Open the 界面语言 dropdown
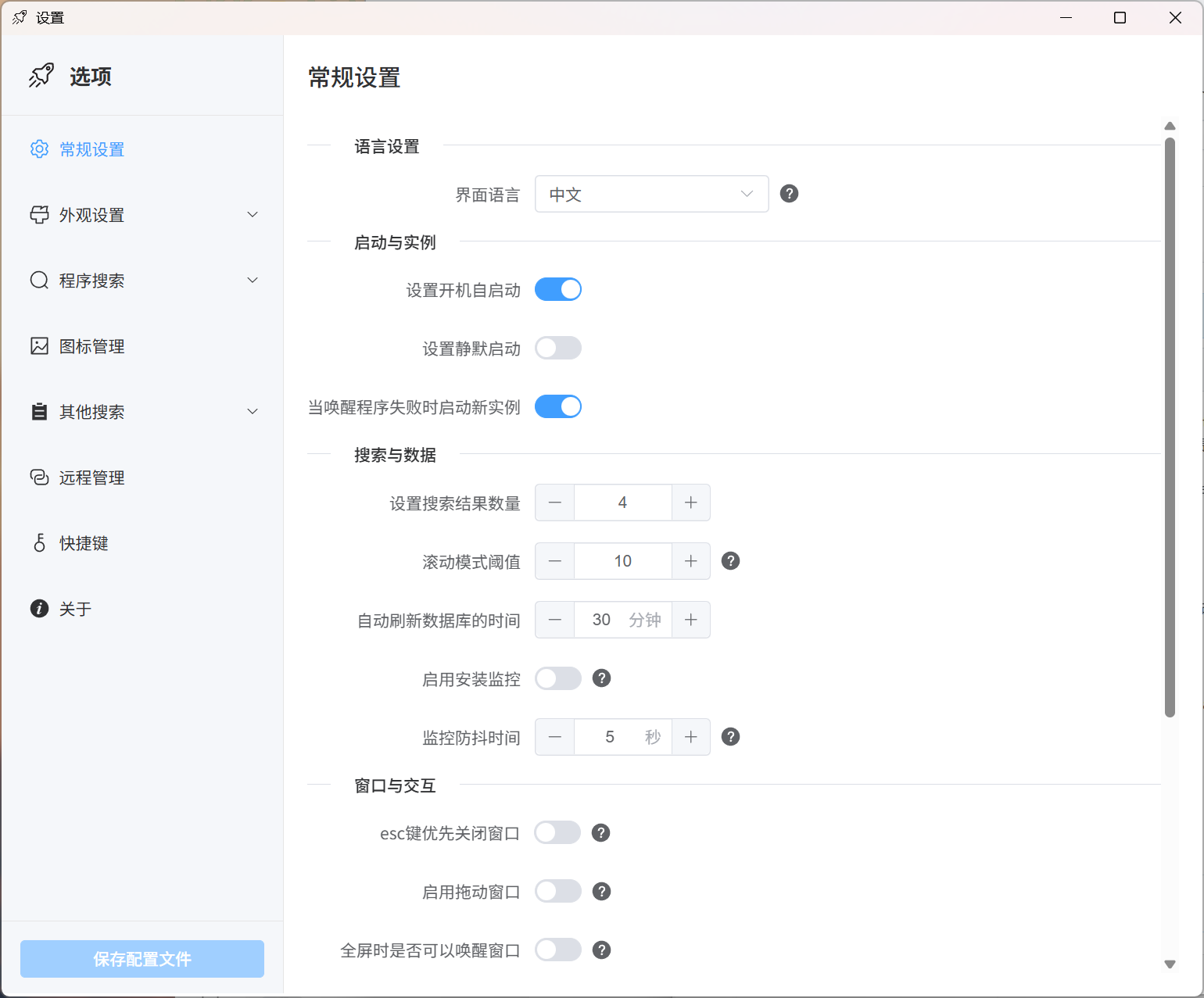Image resolution: width=1204 pixels, height=998 pixels. click(651, 194)
